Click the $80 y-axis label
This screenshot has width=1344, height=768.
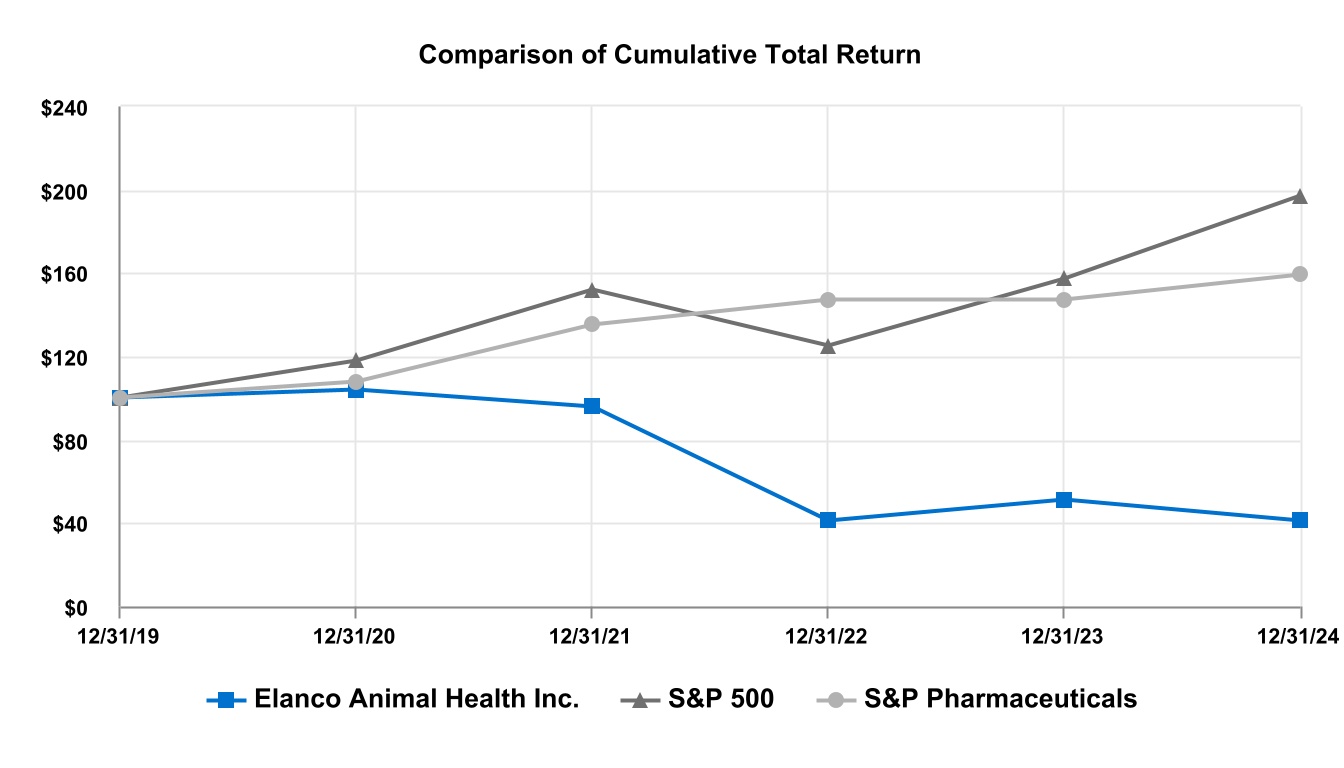(x=69, y=441)
